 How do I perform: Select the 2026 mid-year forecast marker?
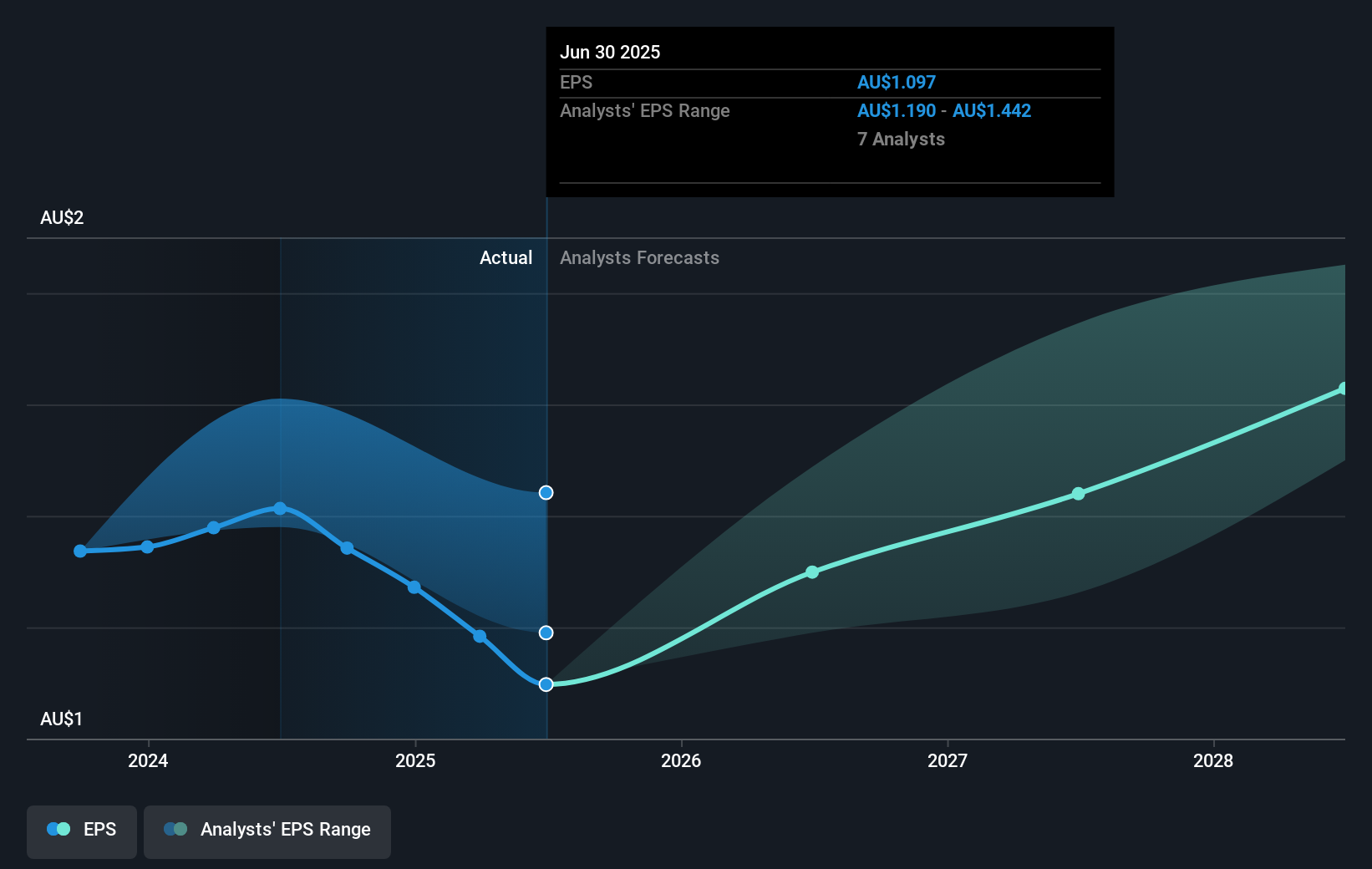(811, 572)
